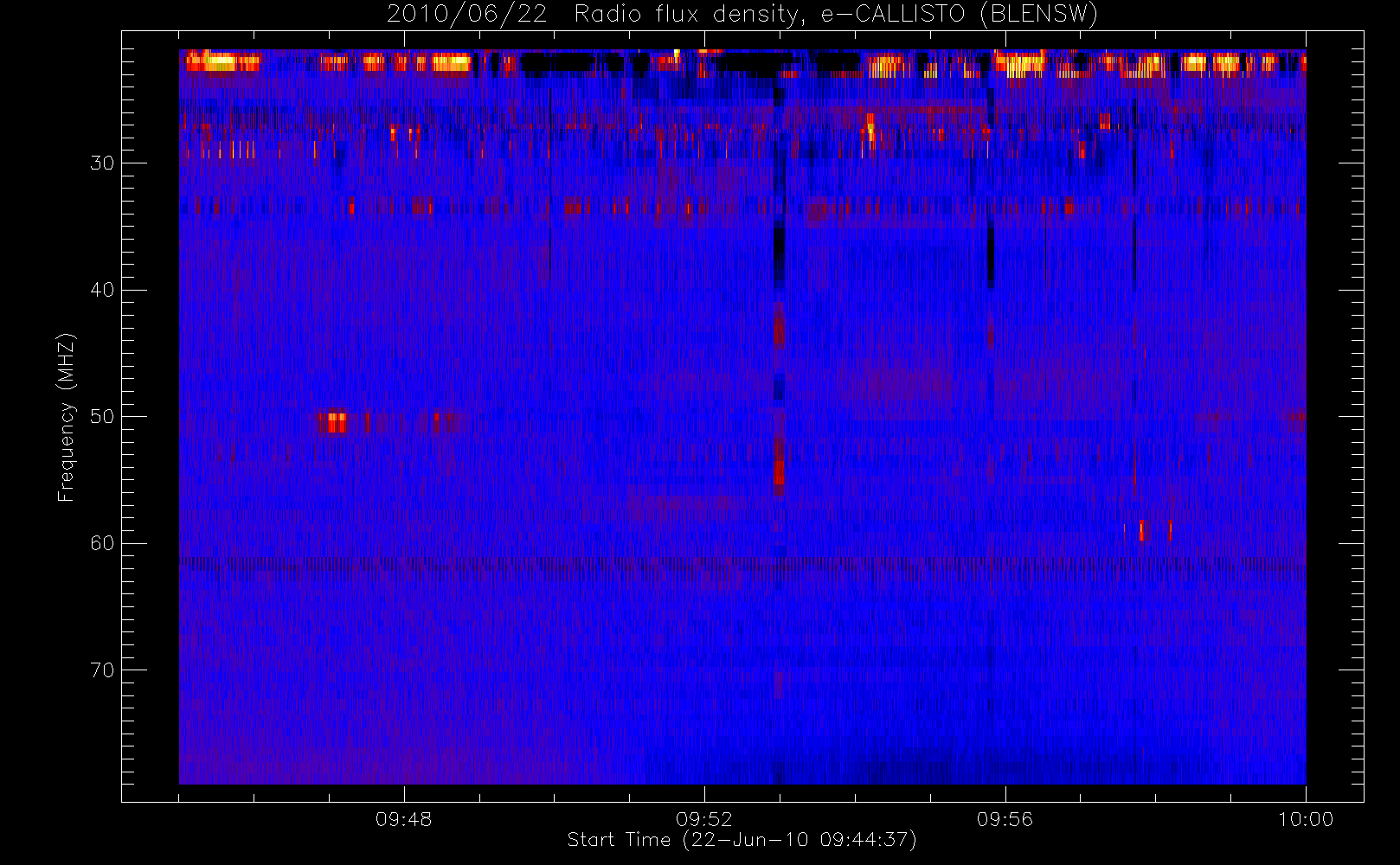The width and height of the screenshot is (1400, 865).
Task: Select the '30' frequency axis label
Action: 102,163
